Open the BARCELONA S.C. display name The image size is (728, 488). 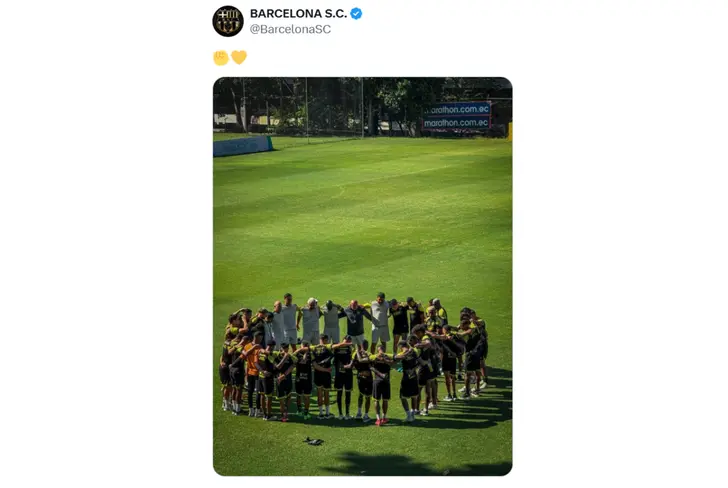click(x=299, y=13)
